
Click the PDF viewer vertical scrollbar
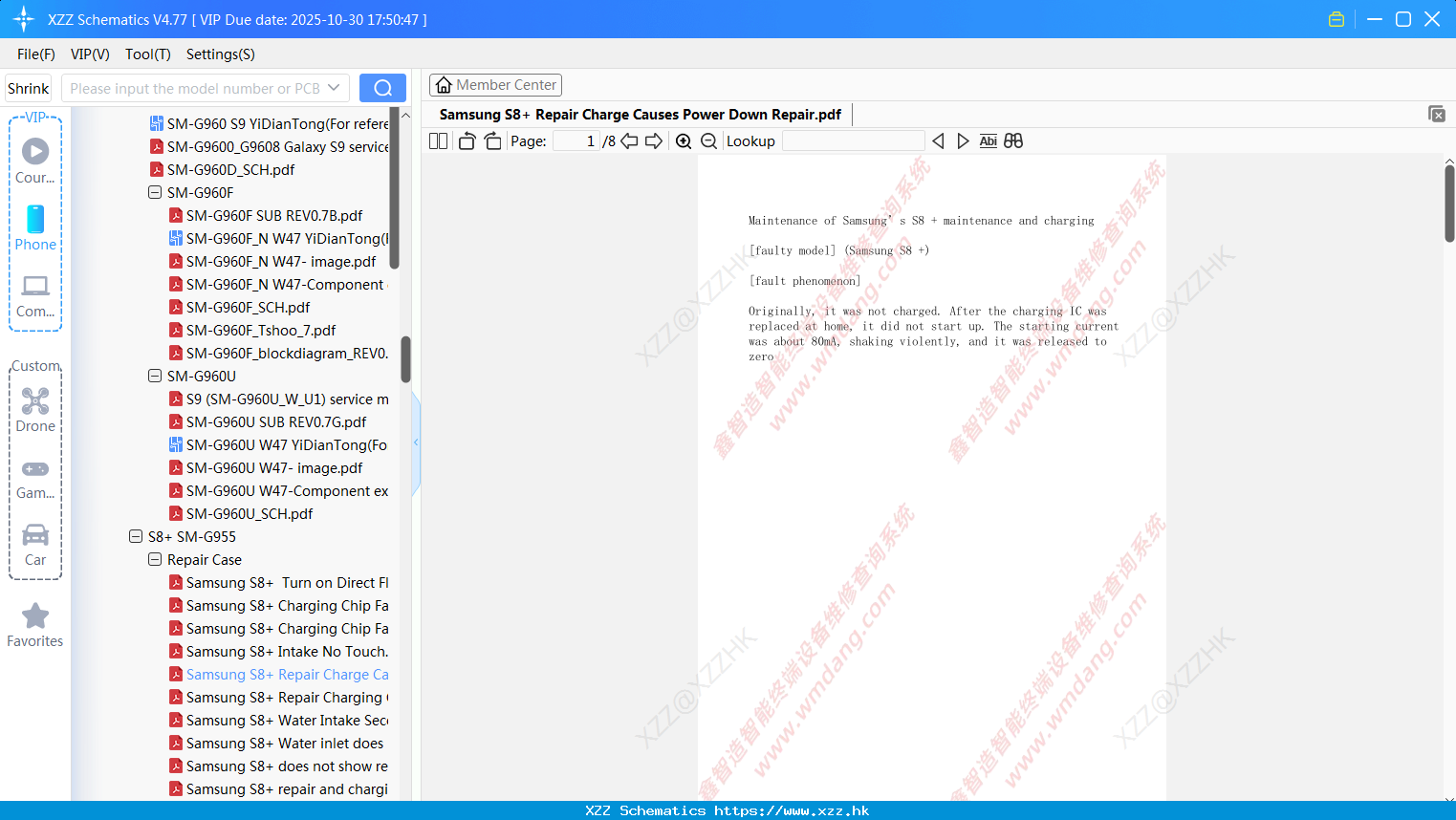[1449, 203]
